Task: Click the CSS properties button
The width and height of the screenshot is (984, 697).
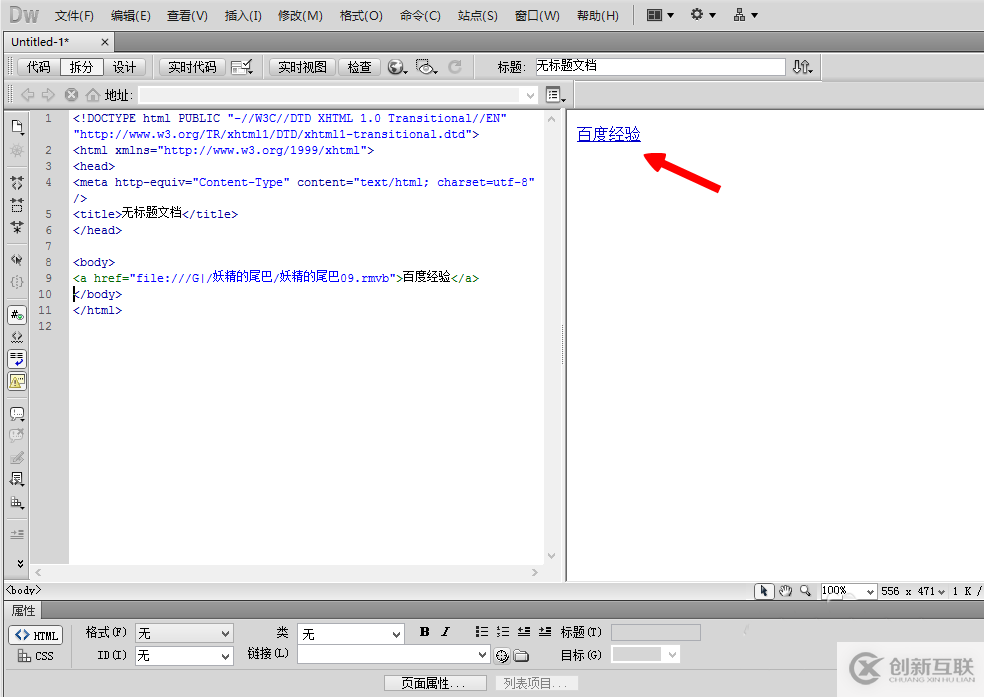Action: (x=36, y=656)
